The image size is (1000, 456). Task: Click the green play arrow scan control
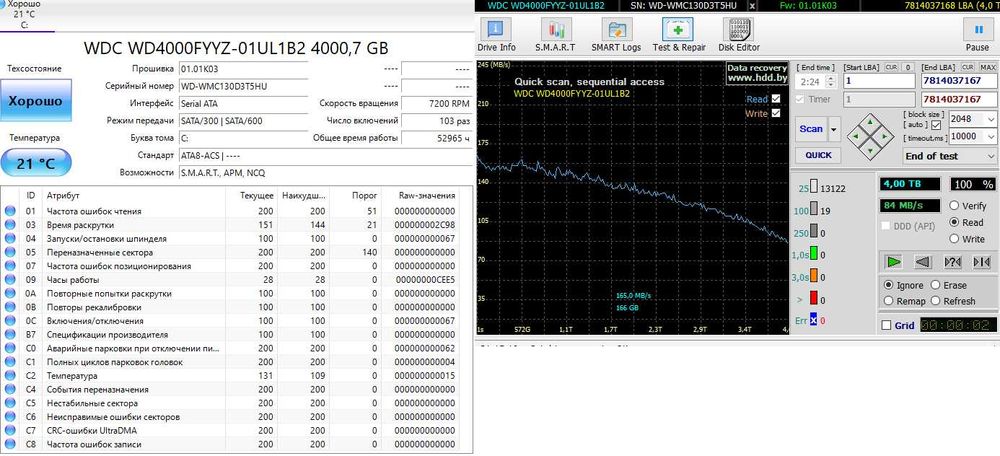894,261
